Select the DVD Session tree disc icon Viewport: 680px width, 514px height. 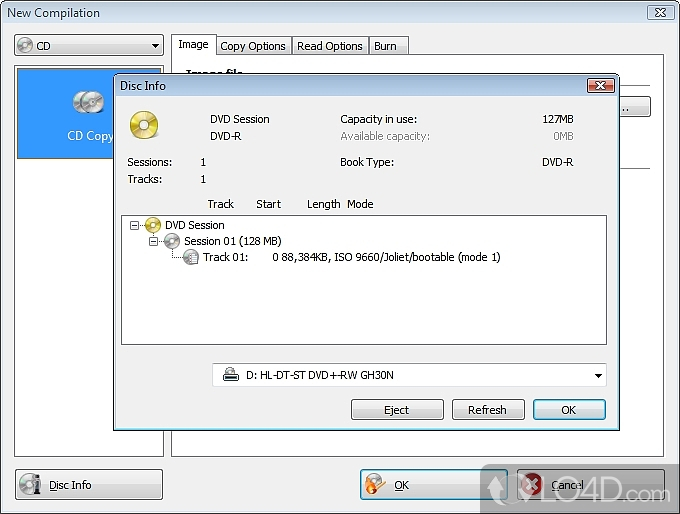153,225
